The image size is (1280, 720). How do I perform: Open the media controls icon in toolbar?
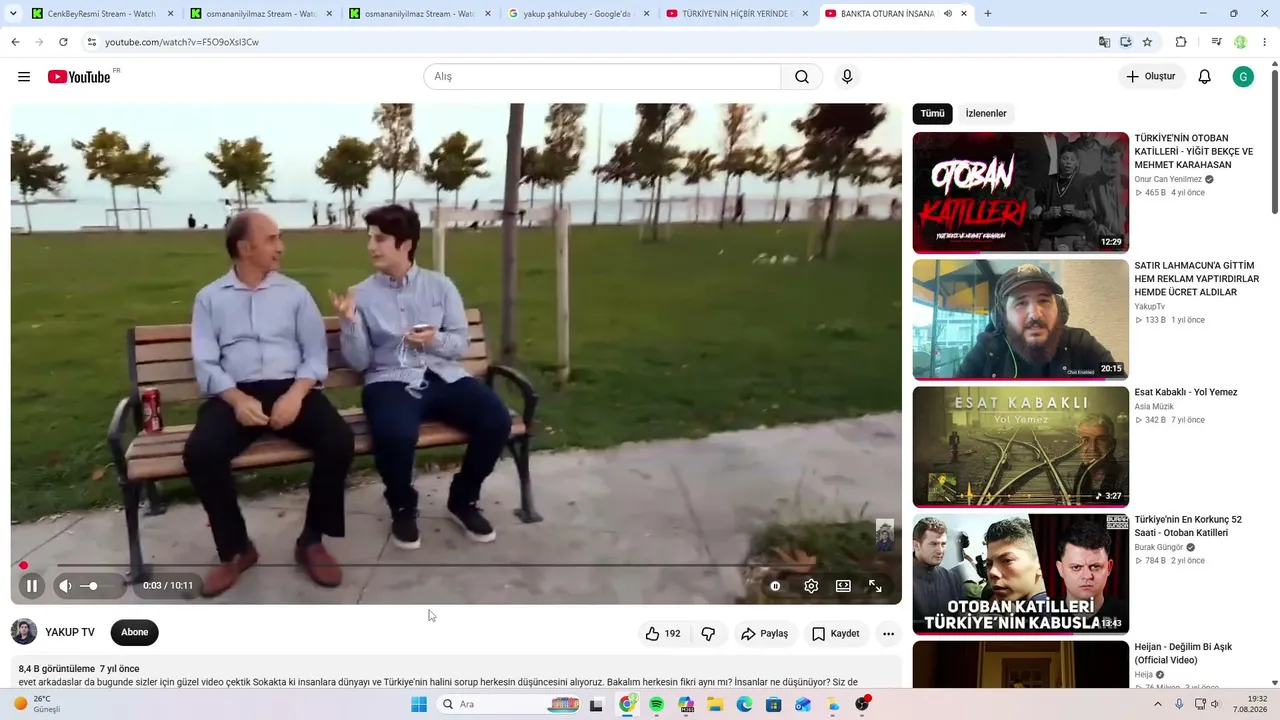tap(1216, 42)
